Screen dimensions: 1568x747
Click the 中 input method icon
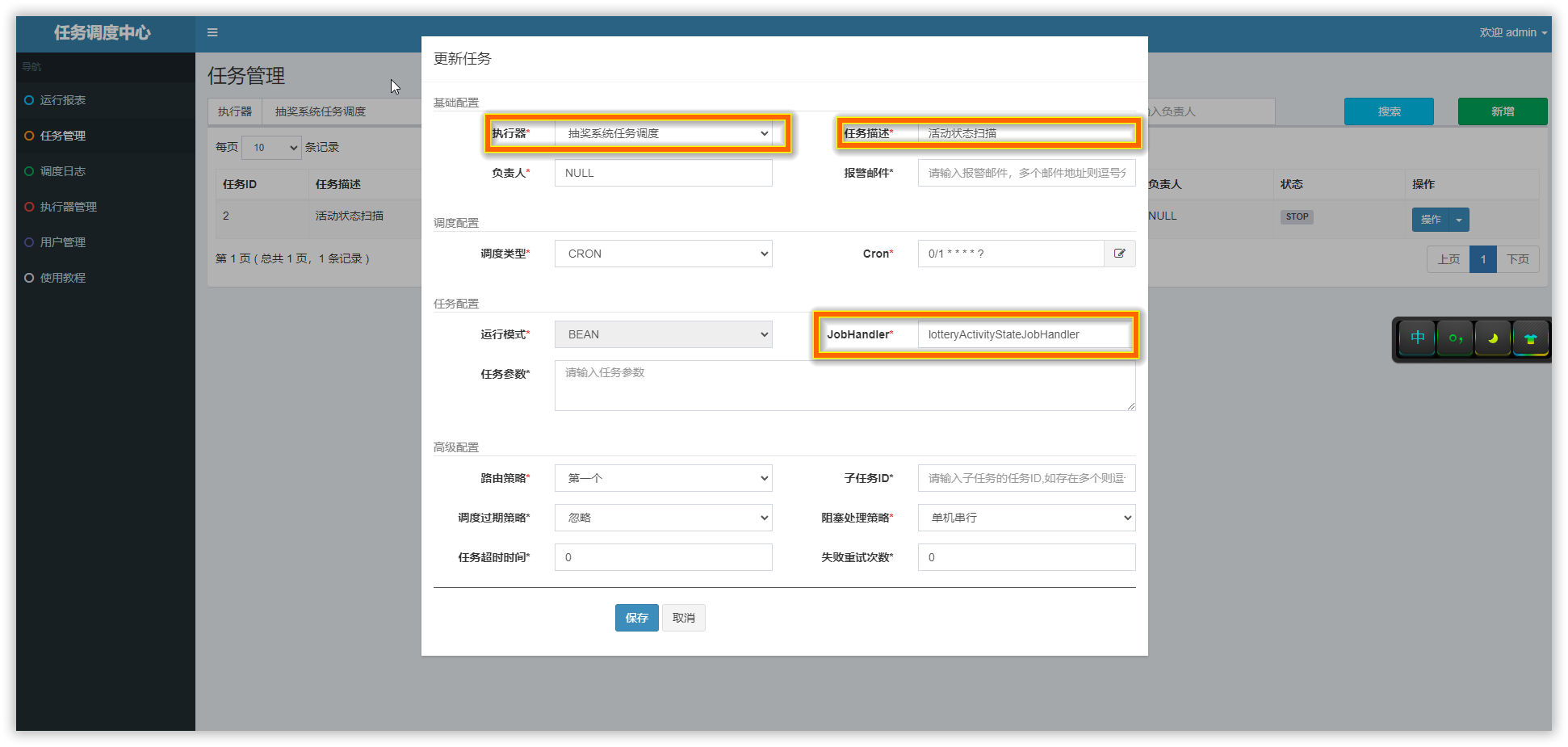(1417, 338)
